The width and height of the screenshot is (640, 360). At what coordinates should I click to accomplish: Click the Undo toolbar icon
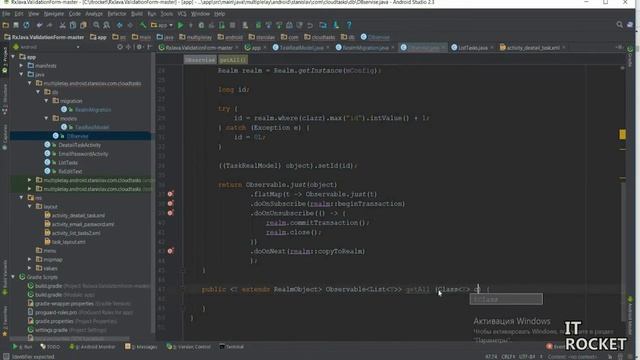(x=39, y=25)
